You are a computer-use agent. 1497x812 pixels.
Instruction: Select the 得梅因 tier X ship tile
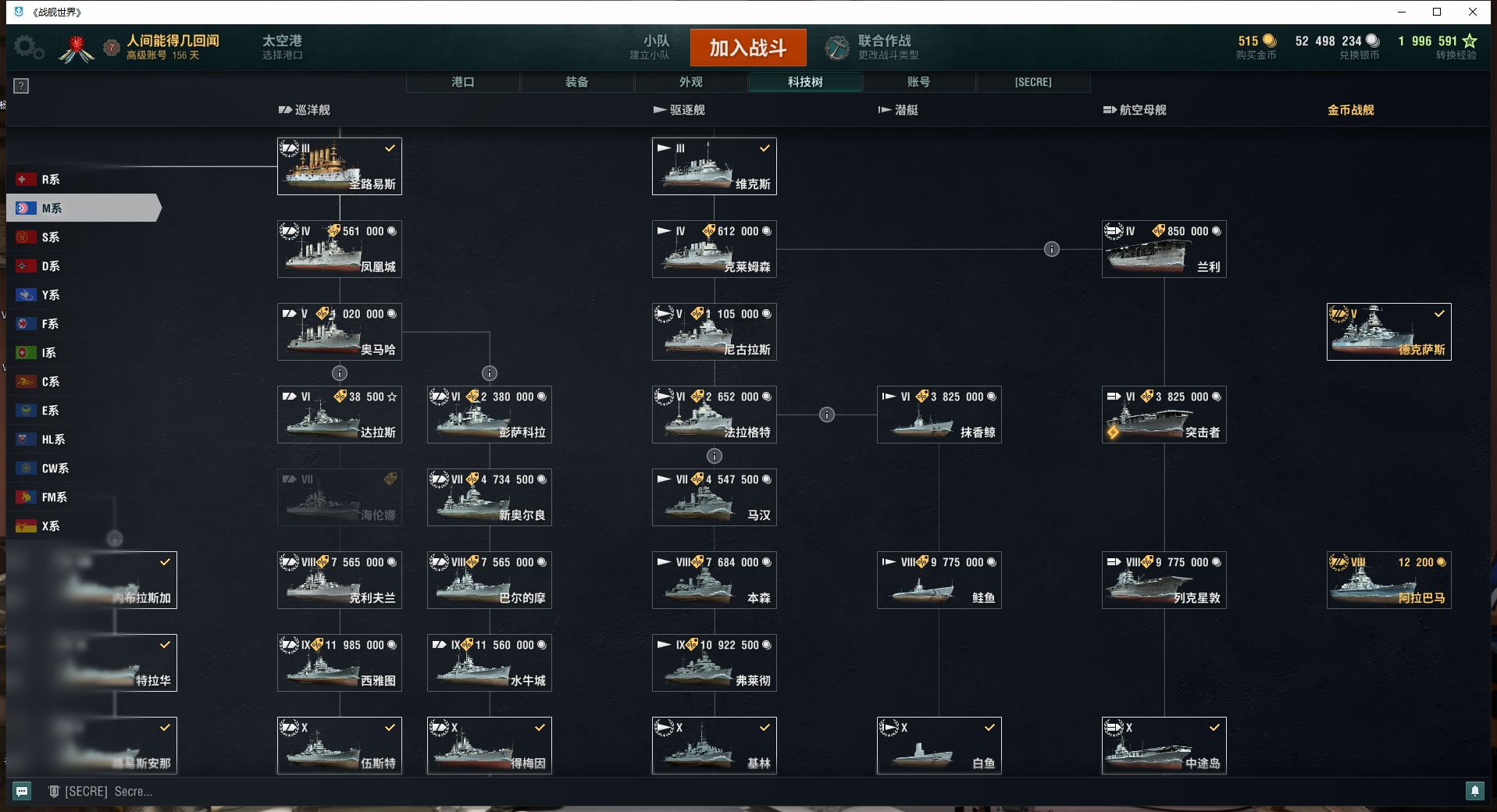pyautogui.click(x=490, y=746)
